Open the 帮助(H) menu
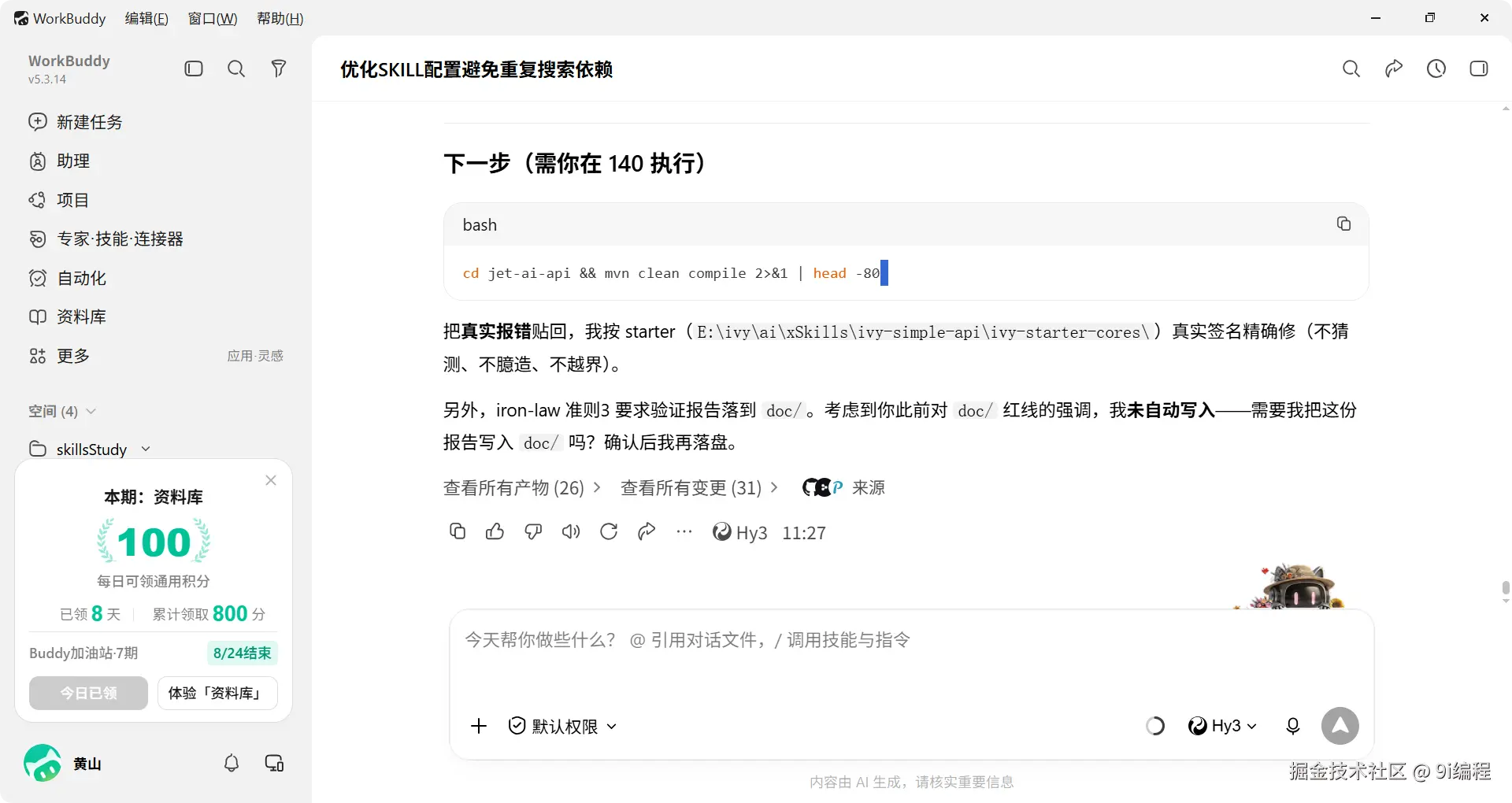1512x803 pixels. [x=280, y=18]
